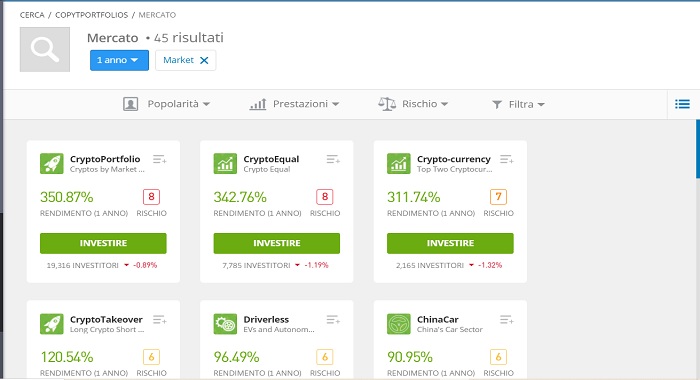Click the magnifying glass search icon

pyautogui.click(x=45, y=49)
